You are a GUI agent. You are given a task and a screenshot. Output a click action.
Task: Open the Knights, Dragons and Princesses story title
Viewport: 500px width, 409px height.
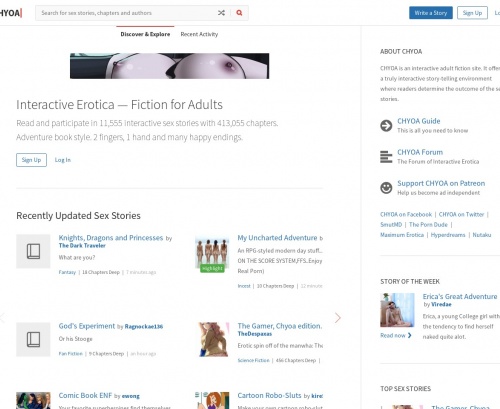pos(111,238)
